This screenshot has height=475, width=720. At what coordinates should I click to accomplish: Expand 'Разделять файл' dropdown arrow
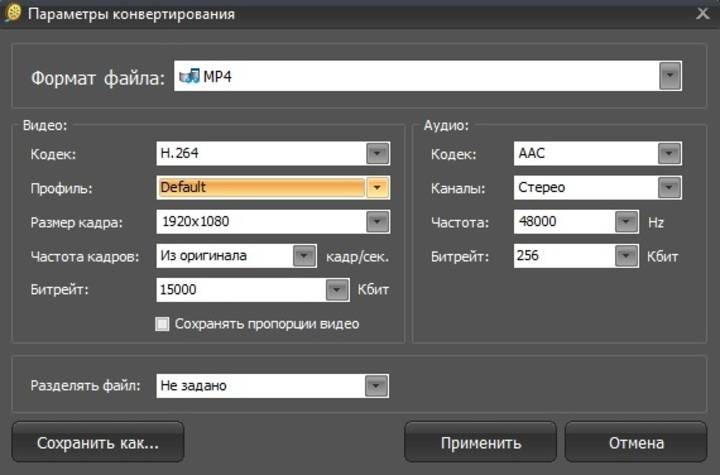(x=376, y=385)
